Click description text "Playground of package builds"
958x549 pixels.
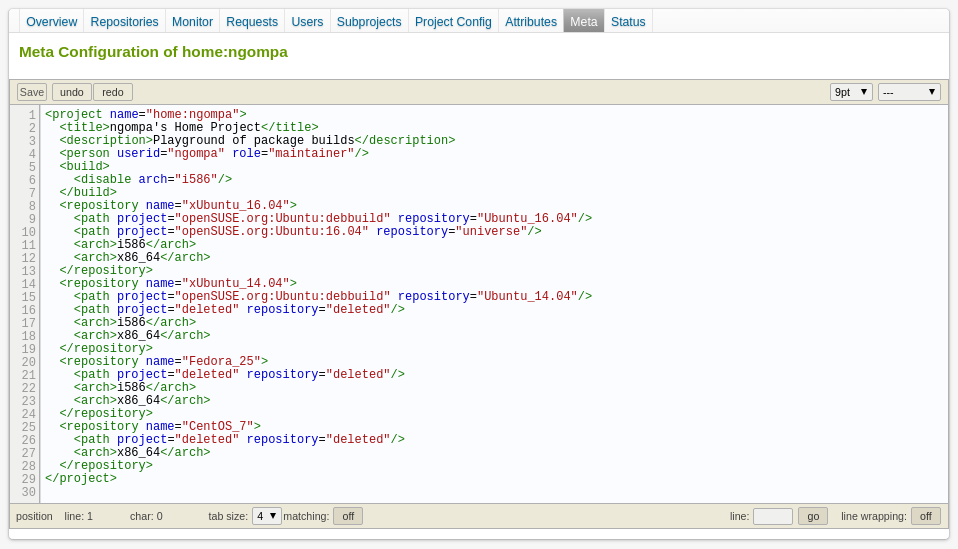tap(254, 140)
